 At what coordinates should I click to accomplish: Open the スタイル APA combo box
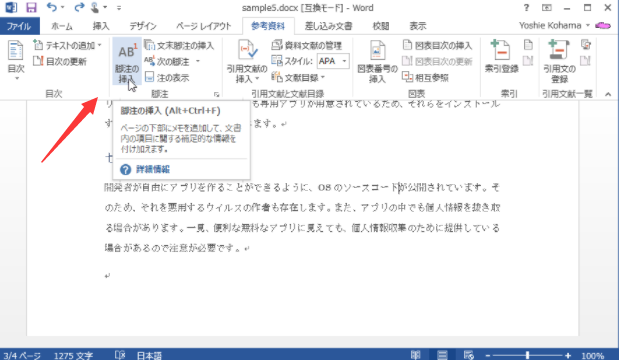coord(333,61)
